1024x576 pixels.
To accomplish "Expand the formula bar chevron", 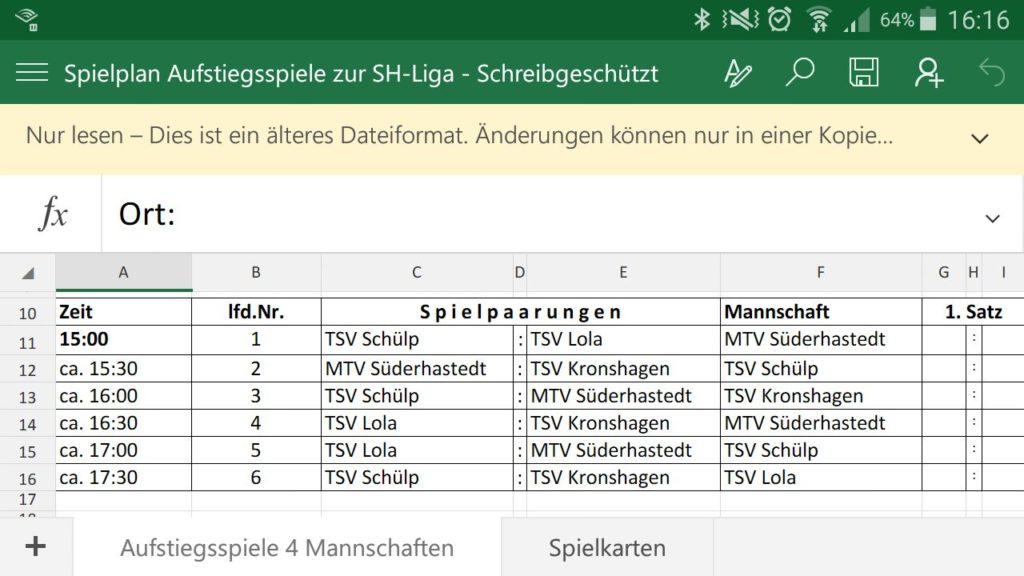I will coord(992,219).
